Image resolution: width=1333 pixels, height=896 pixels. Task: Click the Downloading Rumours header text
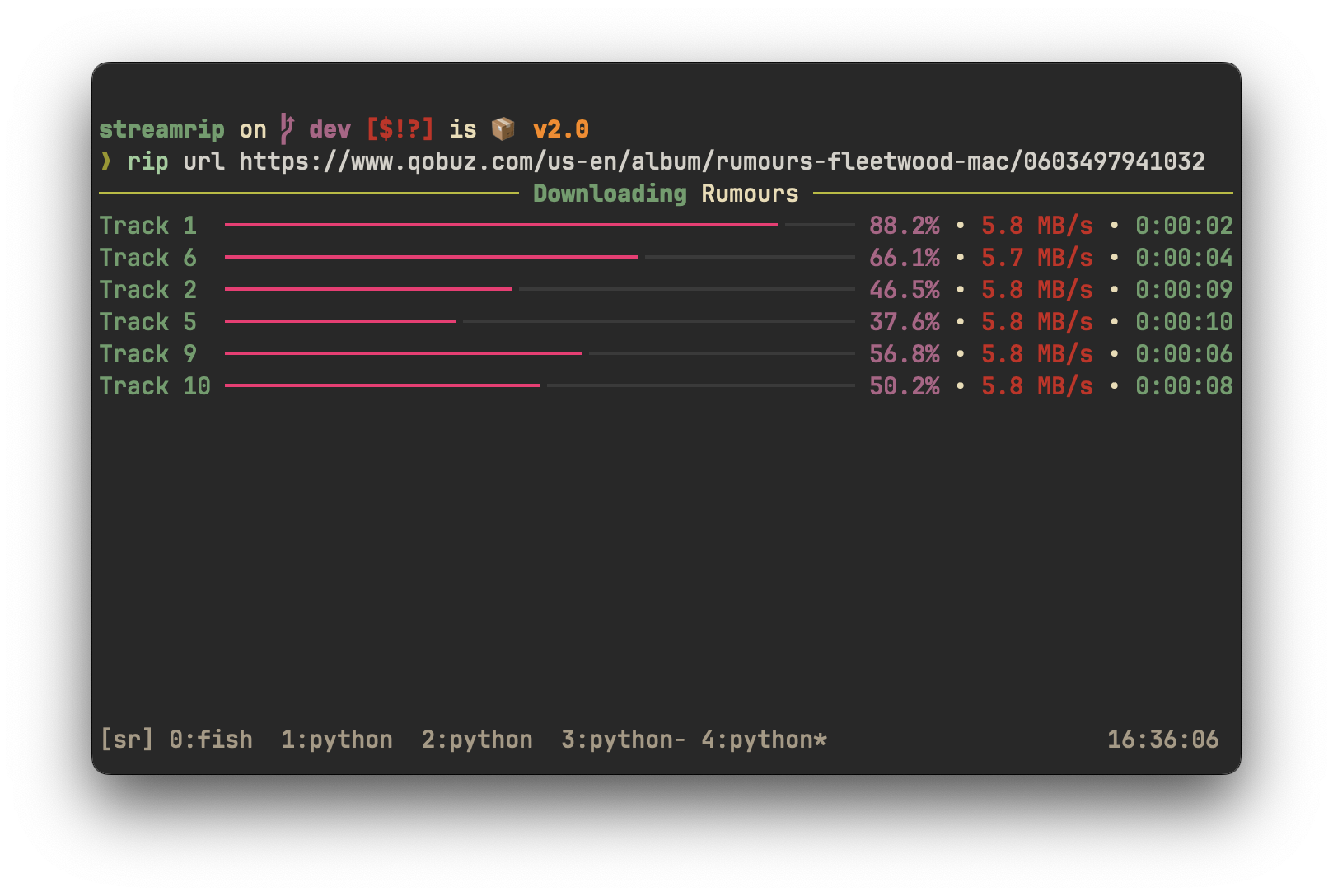666,194
